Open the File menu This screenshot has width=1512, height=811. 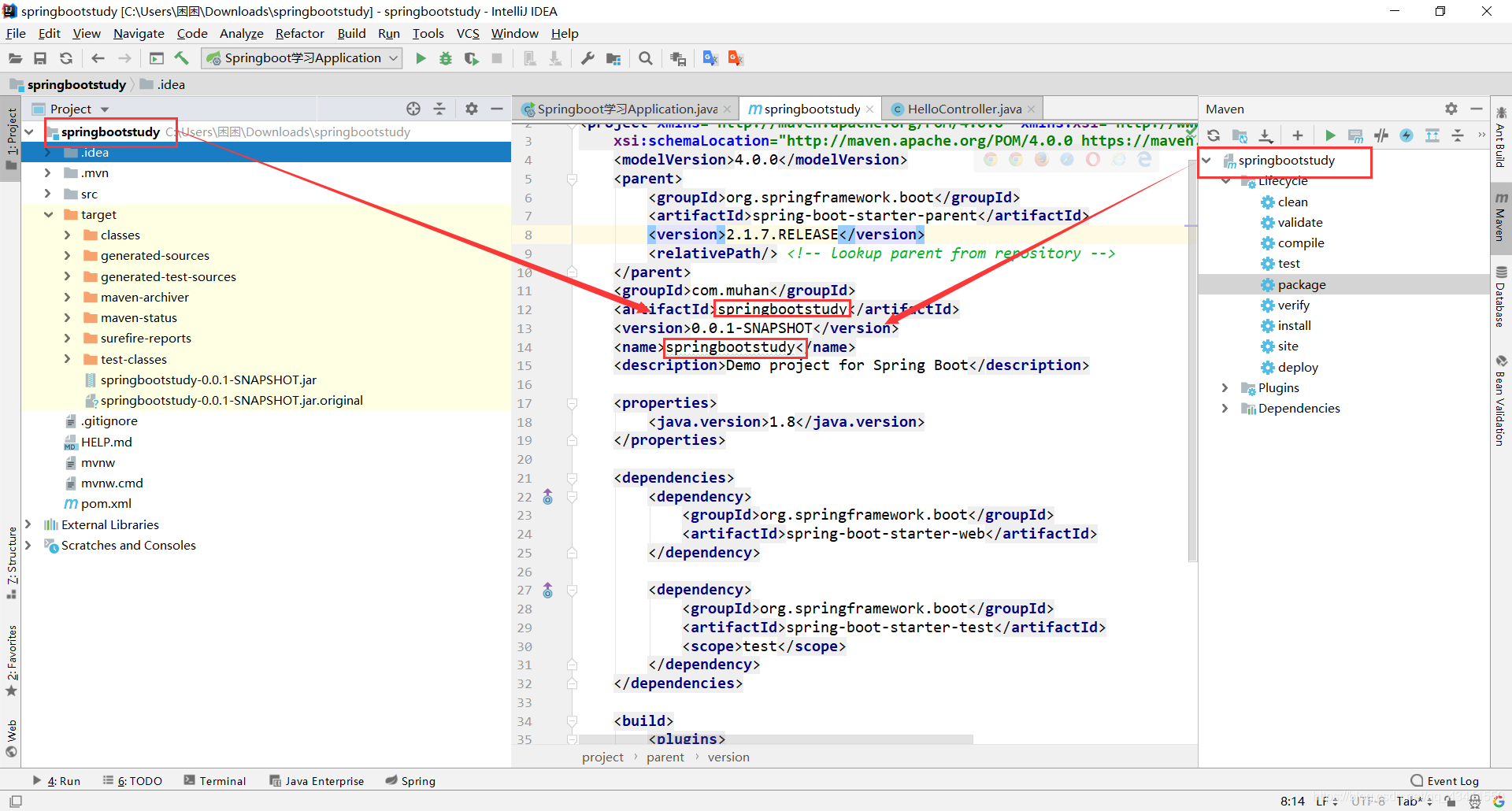pos(16,33)
